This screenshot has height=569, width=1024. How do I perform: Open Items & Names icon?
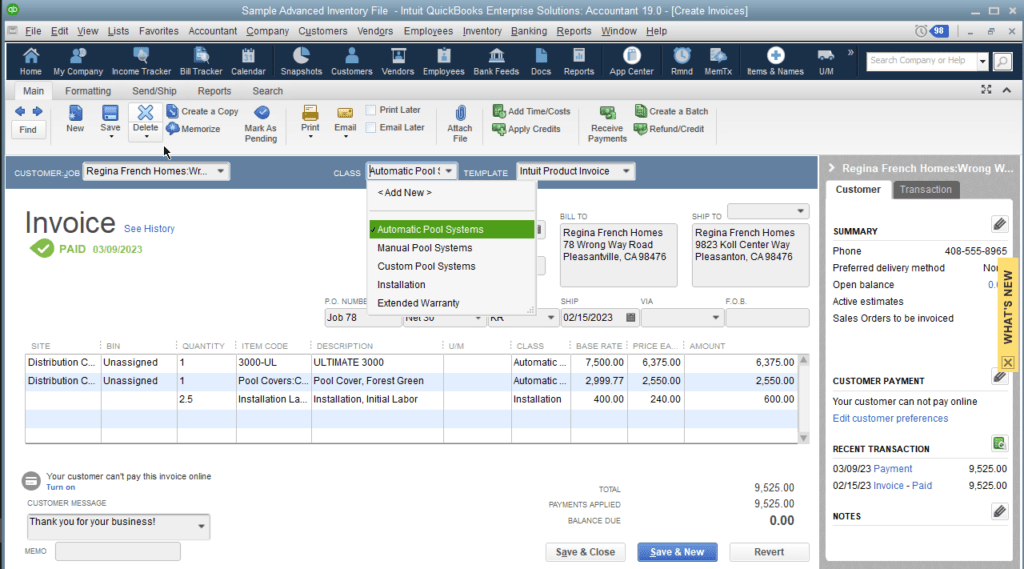point(775,61)
